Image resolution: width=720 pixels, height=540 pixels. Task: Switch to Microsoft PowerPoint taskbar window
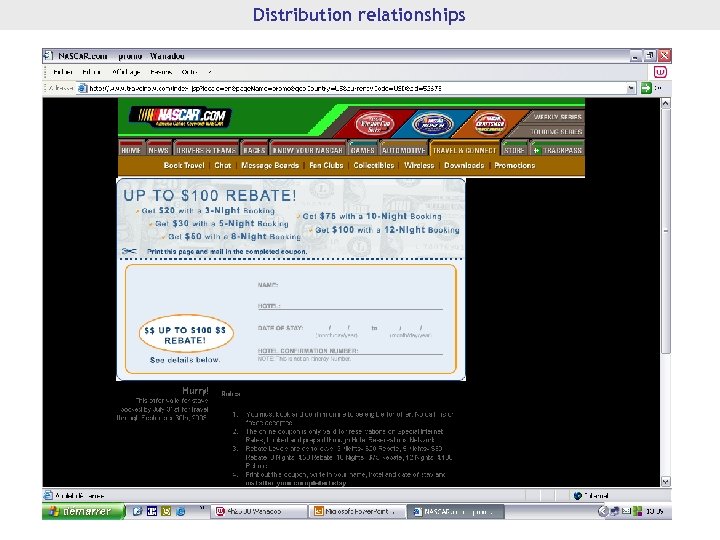358,511
